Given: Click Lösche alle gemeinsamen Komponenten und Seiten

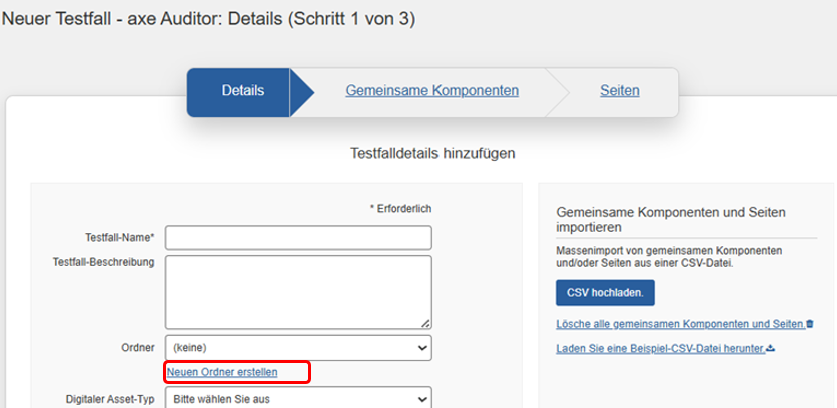Looking at the screenshot, I should [x=680, y=324].
